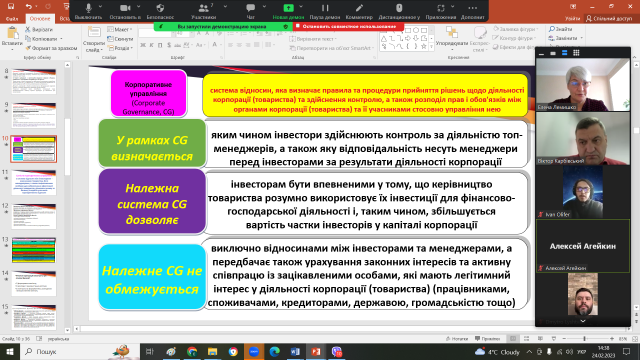Save the presentation from quick access

tap(11, 6)
